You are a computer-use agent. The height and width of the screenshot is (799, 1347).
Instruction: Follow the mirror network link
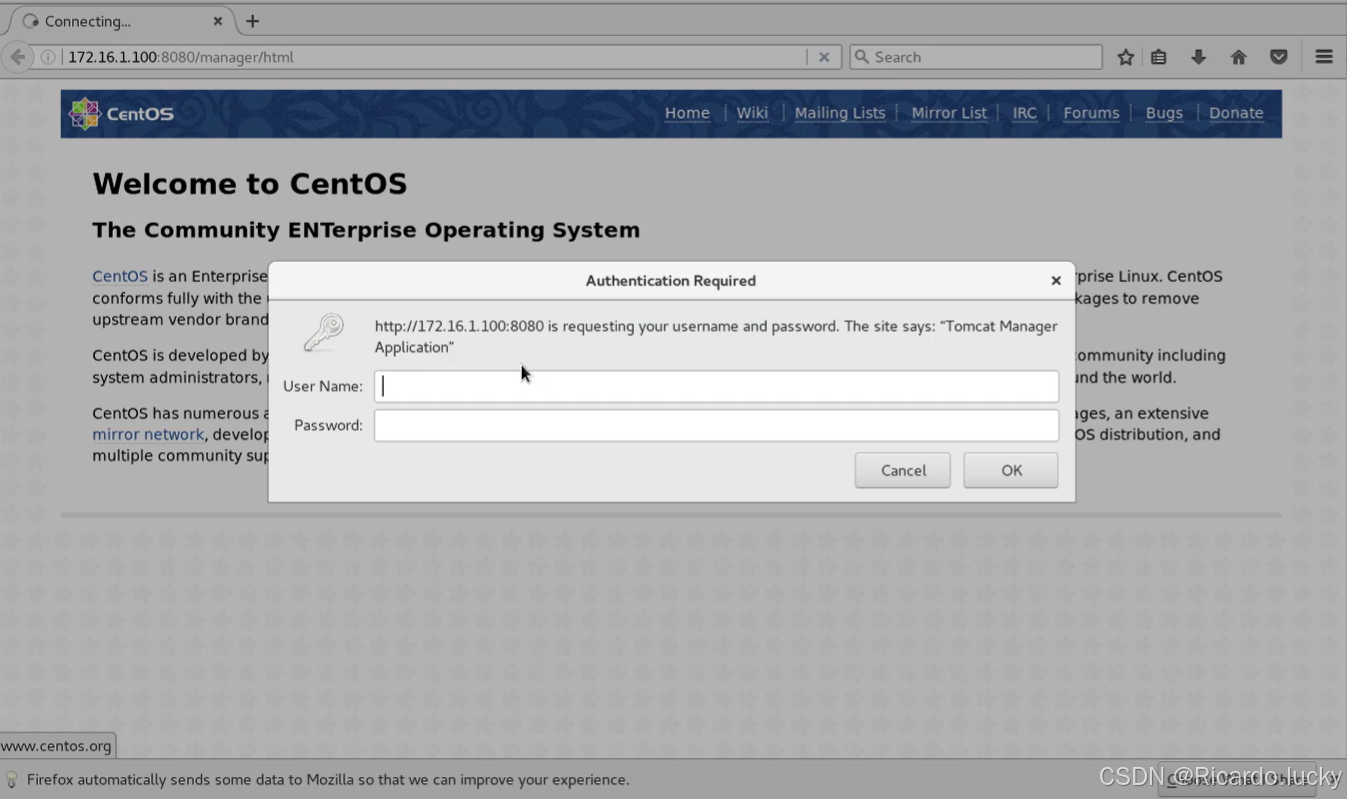[x=148, y=434]
